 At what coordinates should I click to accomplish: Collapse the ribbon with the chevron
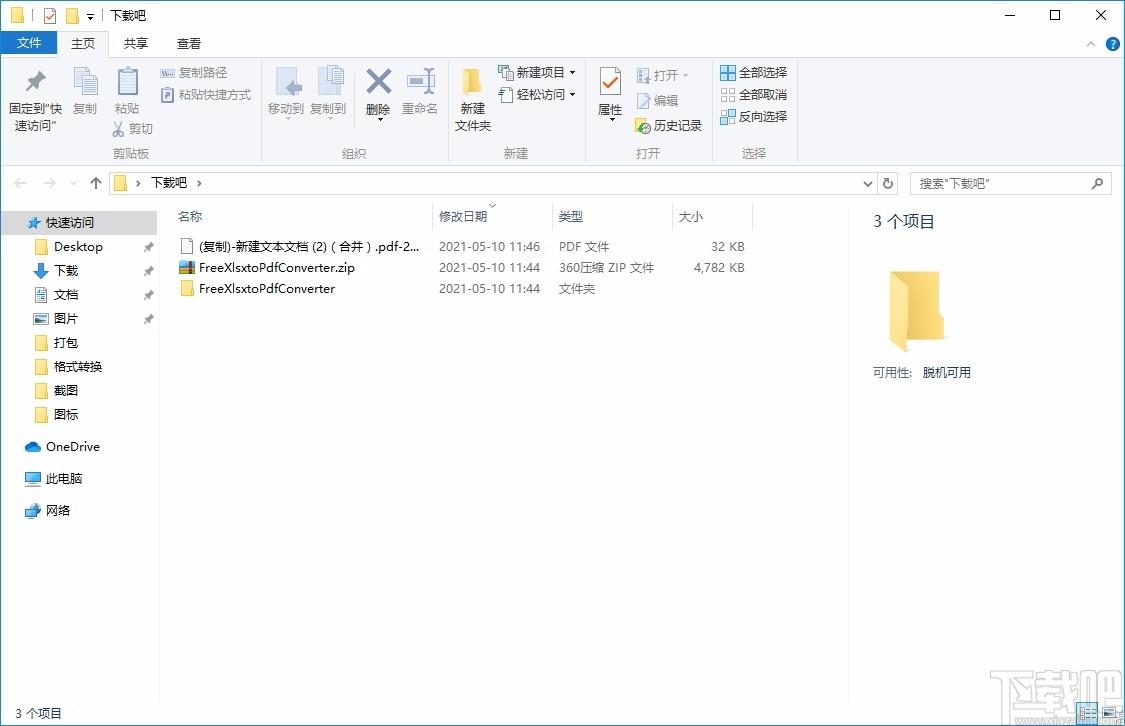pyautogui.click(x=1091, y=44)
